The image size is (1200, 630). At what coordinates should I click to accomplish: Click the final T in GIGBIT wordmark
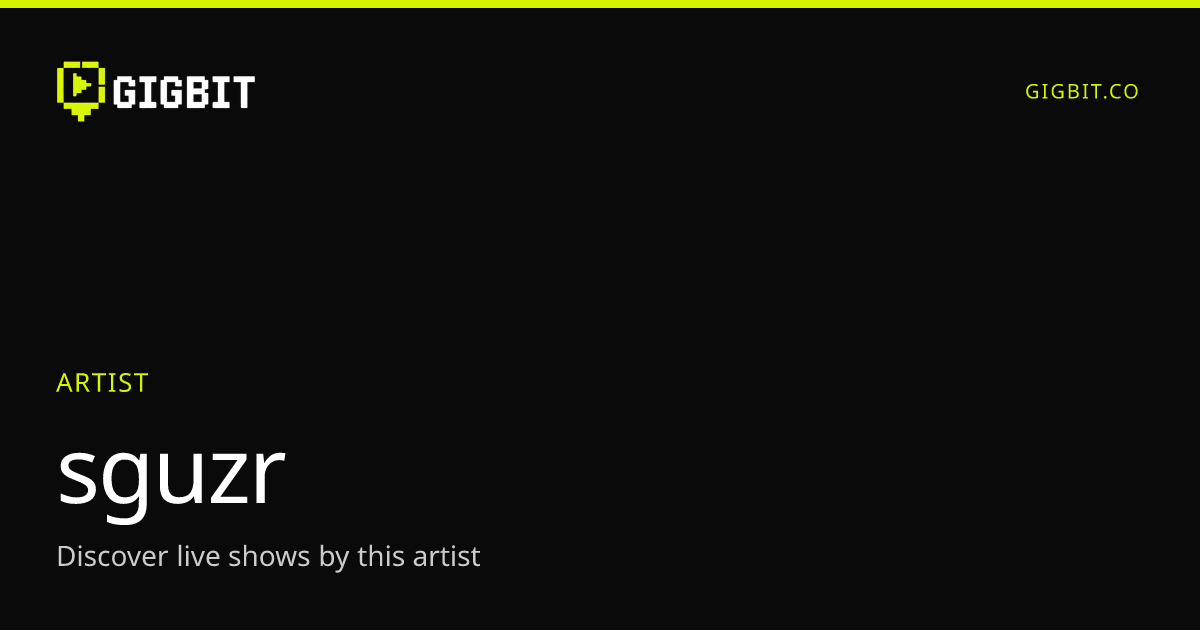pos(243,92)
